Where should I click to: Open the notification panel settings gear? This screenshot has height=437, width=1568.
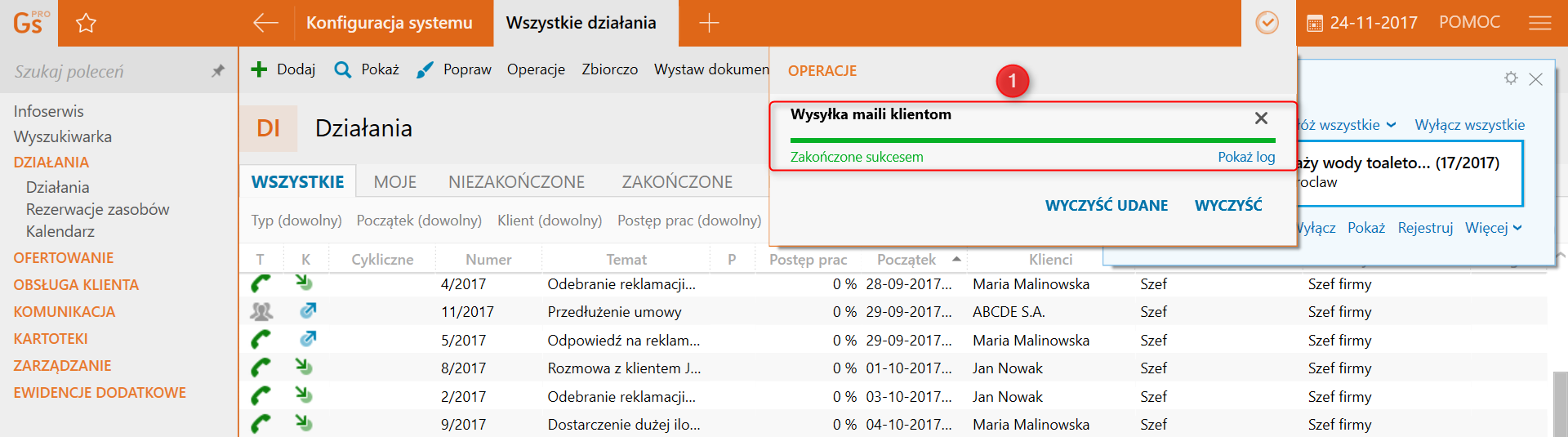[x=1511, y=78]
